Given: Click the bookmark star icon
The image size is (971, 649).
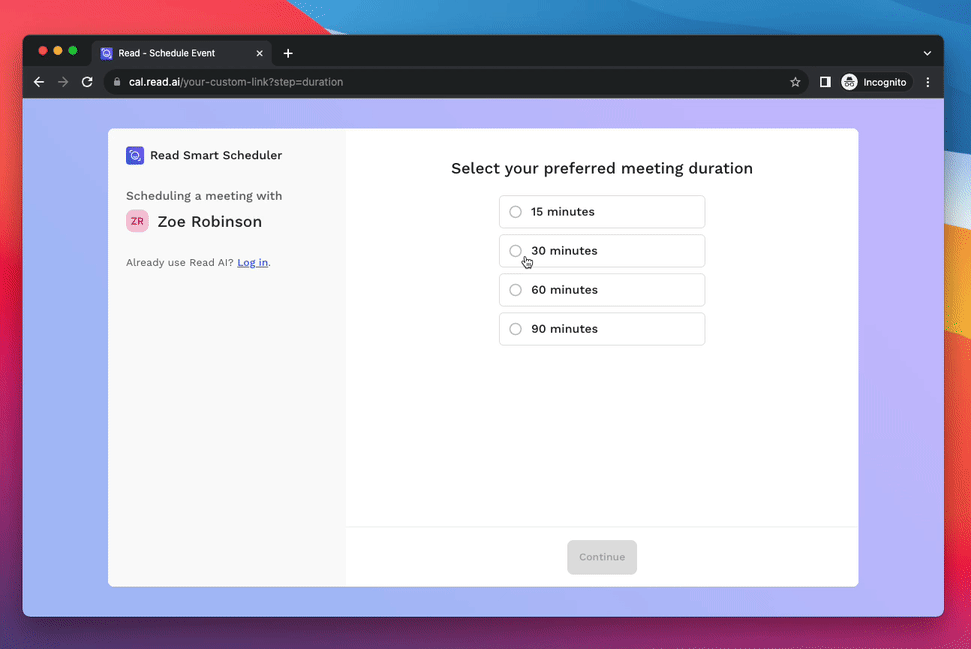Looking at the screenshot, I should [795, 82].
